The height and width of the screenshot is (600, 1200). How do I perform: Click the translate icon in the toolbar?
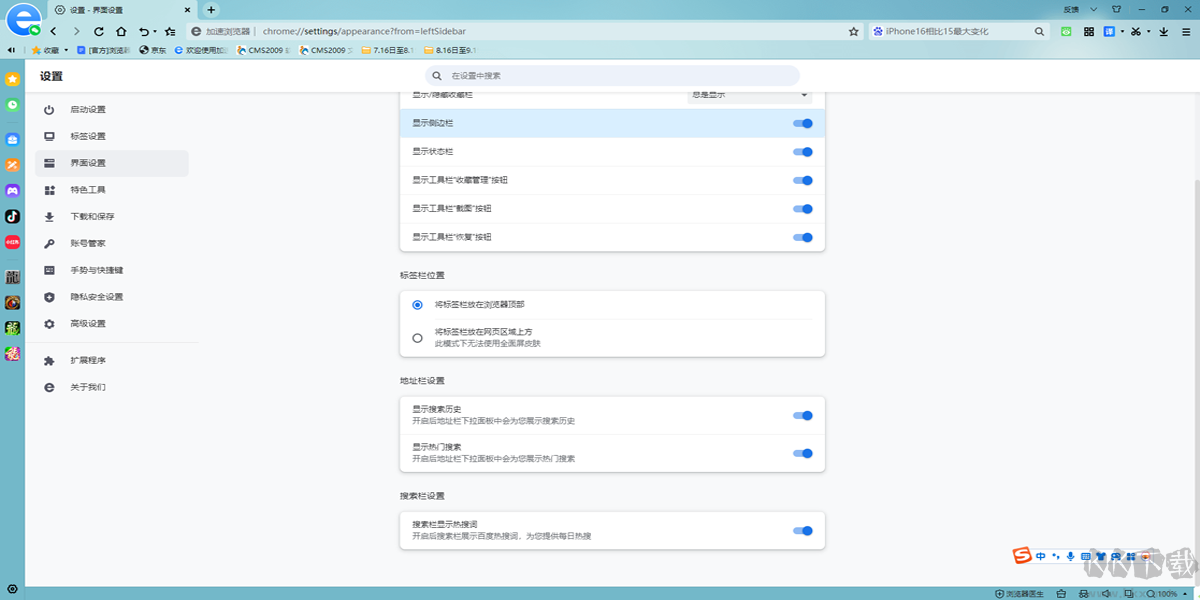[1108, 31]
